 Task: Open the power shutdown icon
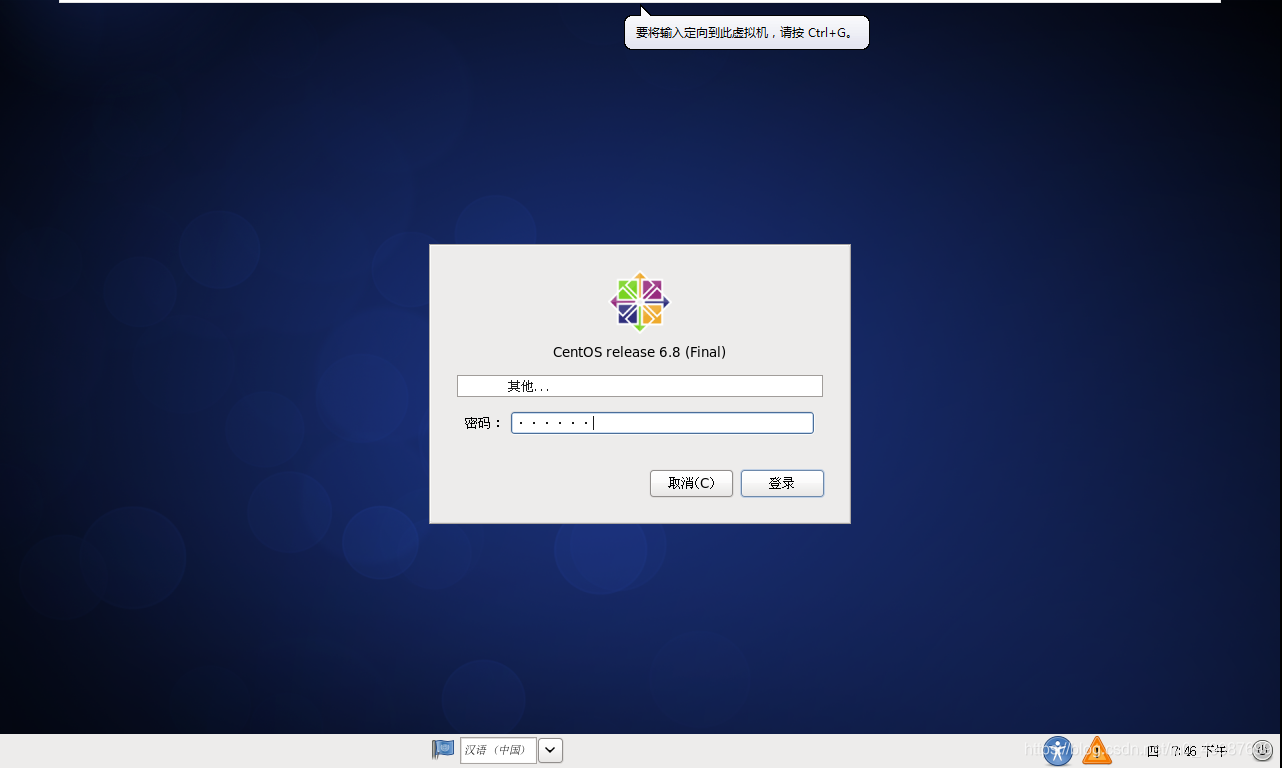pos(1263,750)
